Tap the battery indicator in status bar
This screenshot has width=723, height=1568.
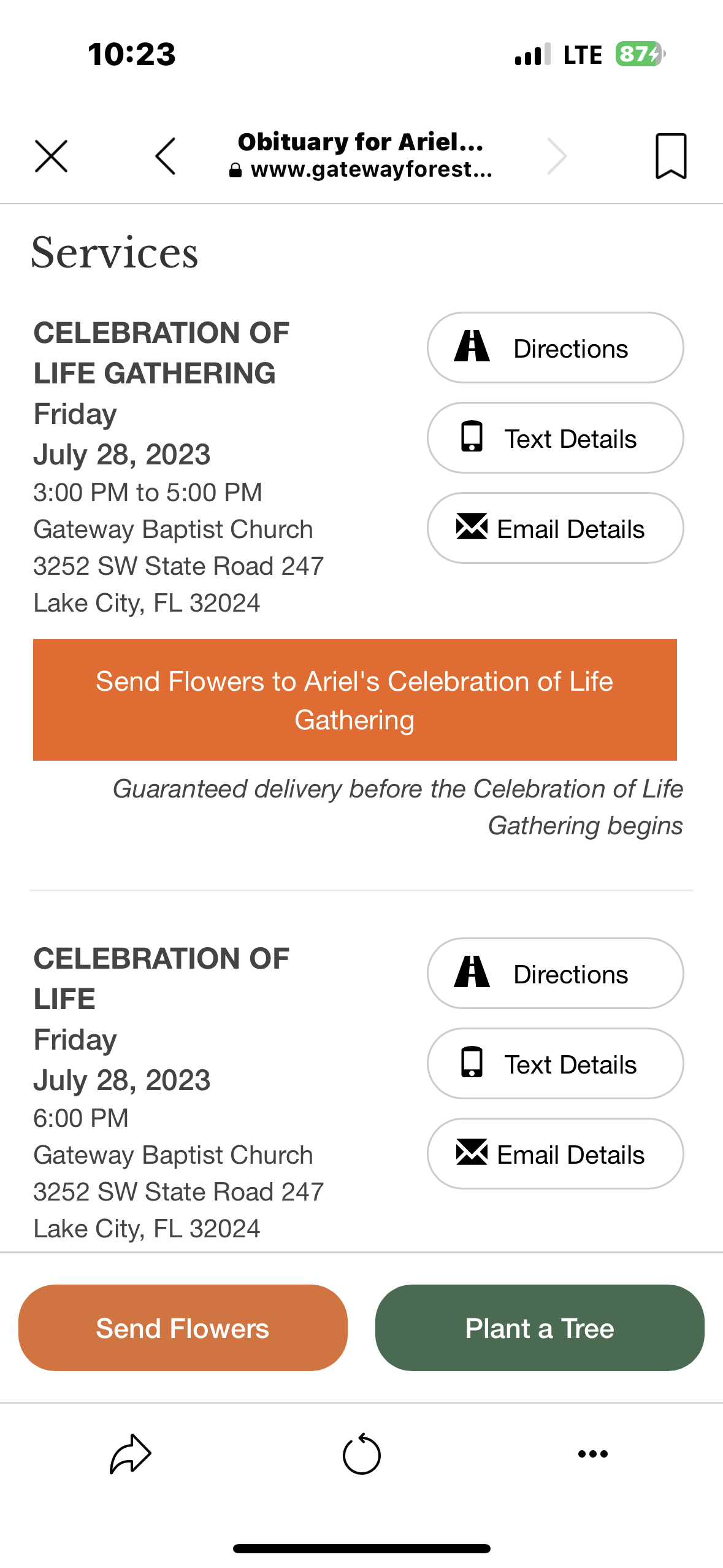point(640,55)
